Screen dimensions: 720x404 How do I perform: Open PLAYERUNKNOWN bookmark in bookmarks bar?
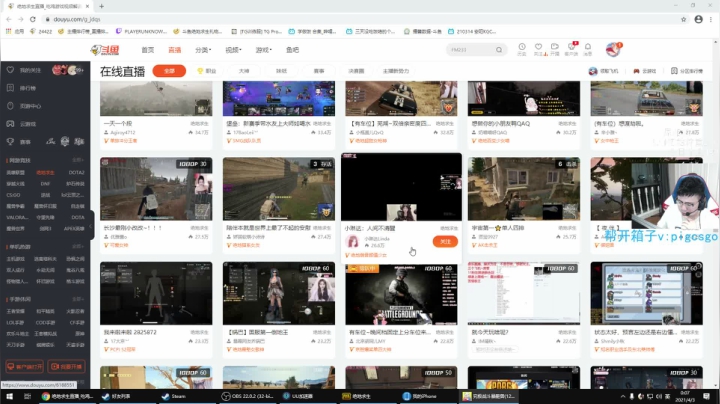pos(141,31)
